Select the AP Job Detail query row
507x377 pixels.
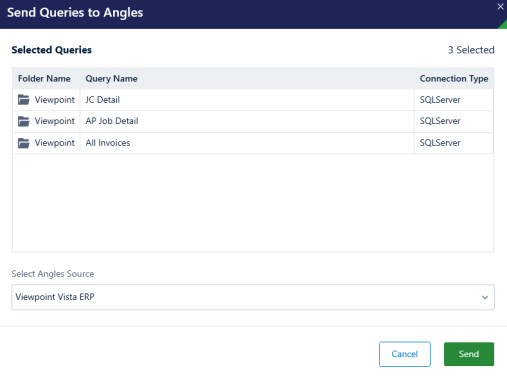point(253,121)
